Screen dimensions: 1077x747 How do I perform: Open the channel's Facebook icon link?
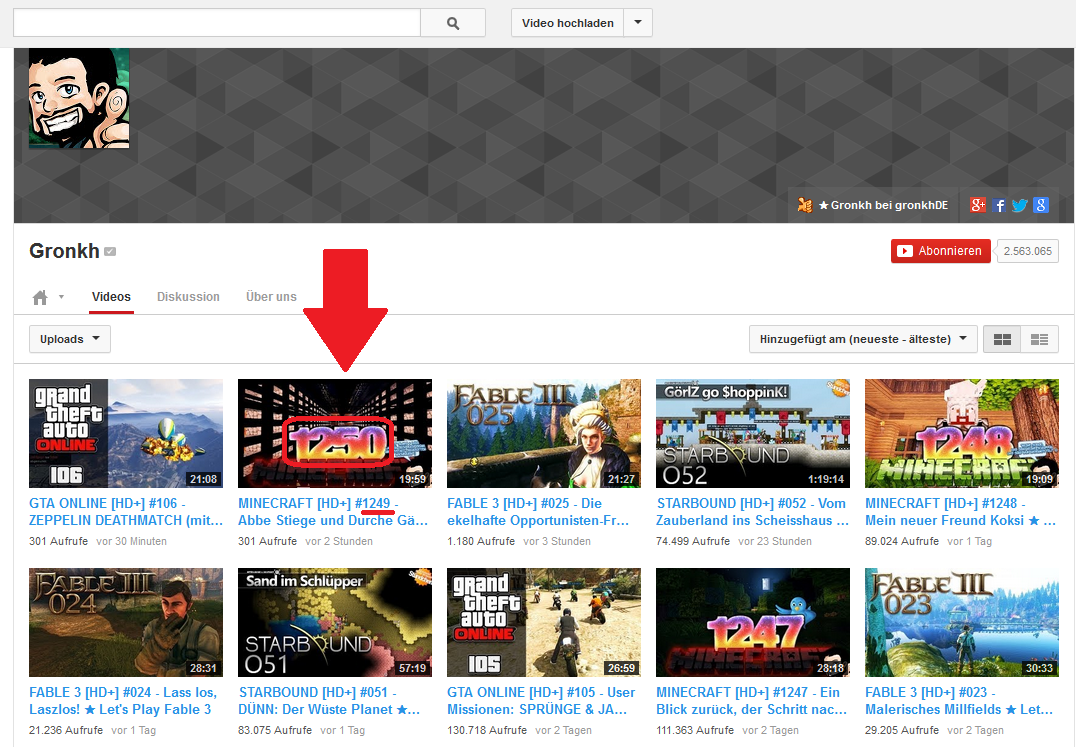point(1000,205)
